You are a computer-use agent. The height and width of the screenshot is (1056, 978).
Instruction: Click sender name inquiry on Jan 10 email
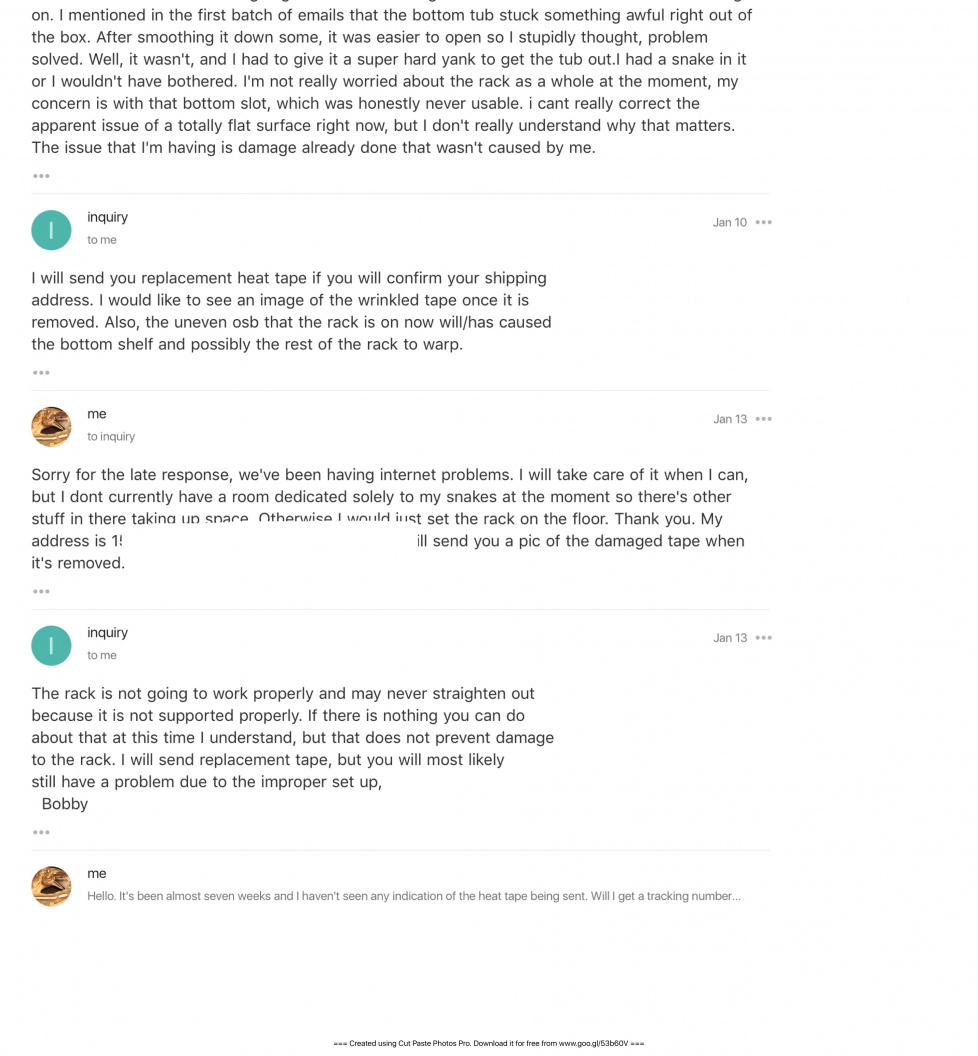tap(107, 217)
